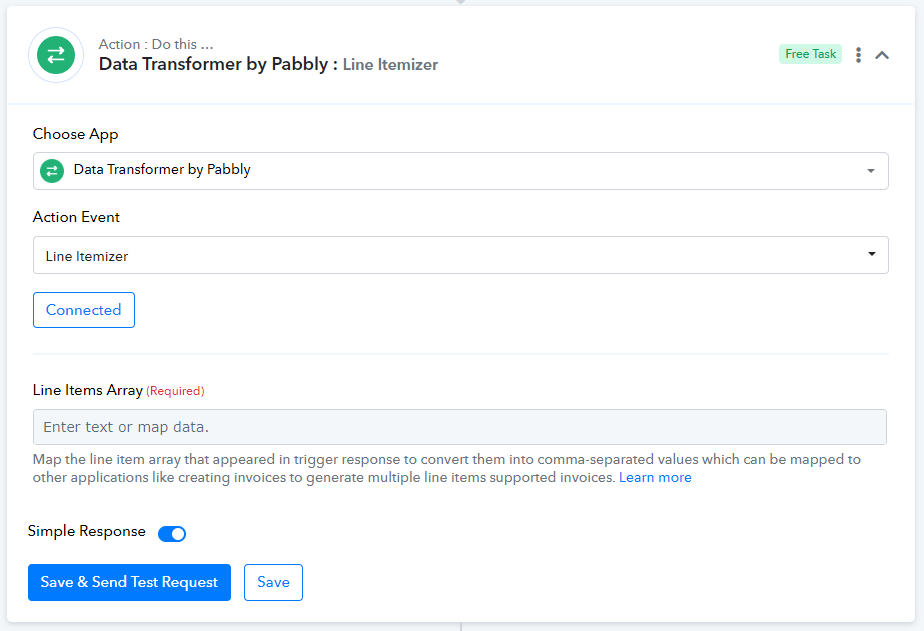Focus the Line Items Array input field

pos(460,427)
